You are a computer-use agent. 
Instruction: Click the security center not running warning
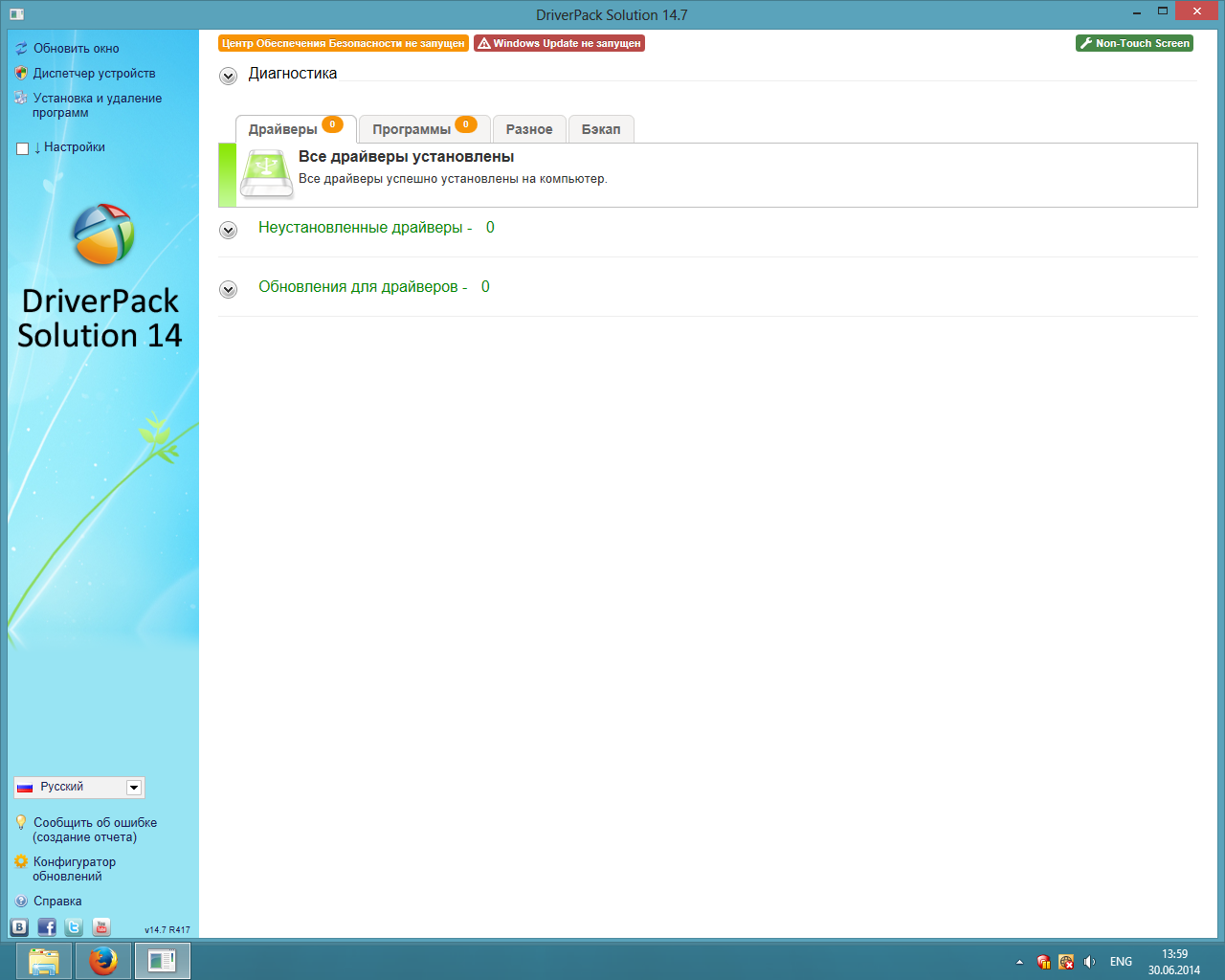(344, 43)
